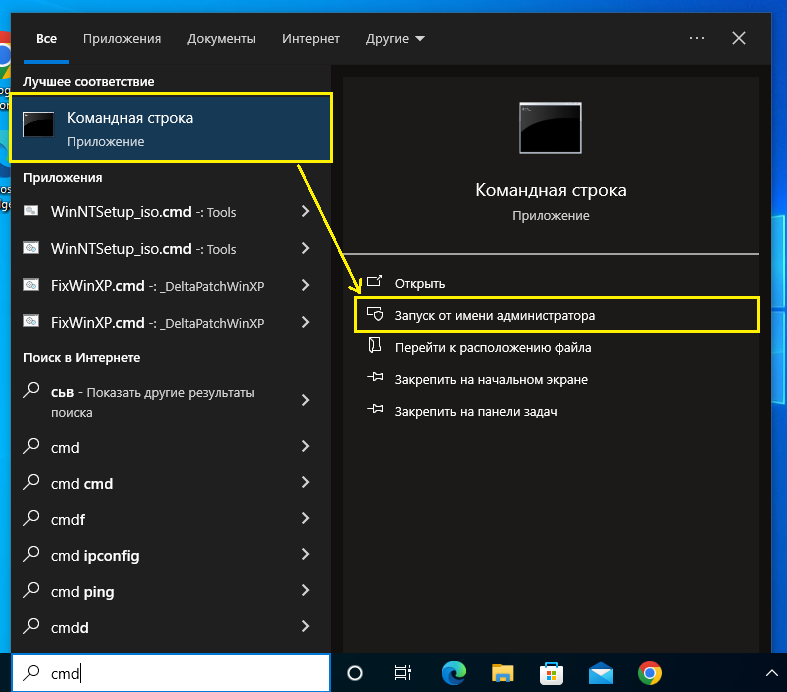
Task: Click the magnifier icon in search box
Action: pyautogui.click(x=31, y=672)
